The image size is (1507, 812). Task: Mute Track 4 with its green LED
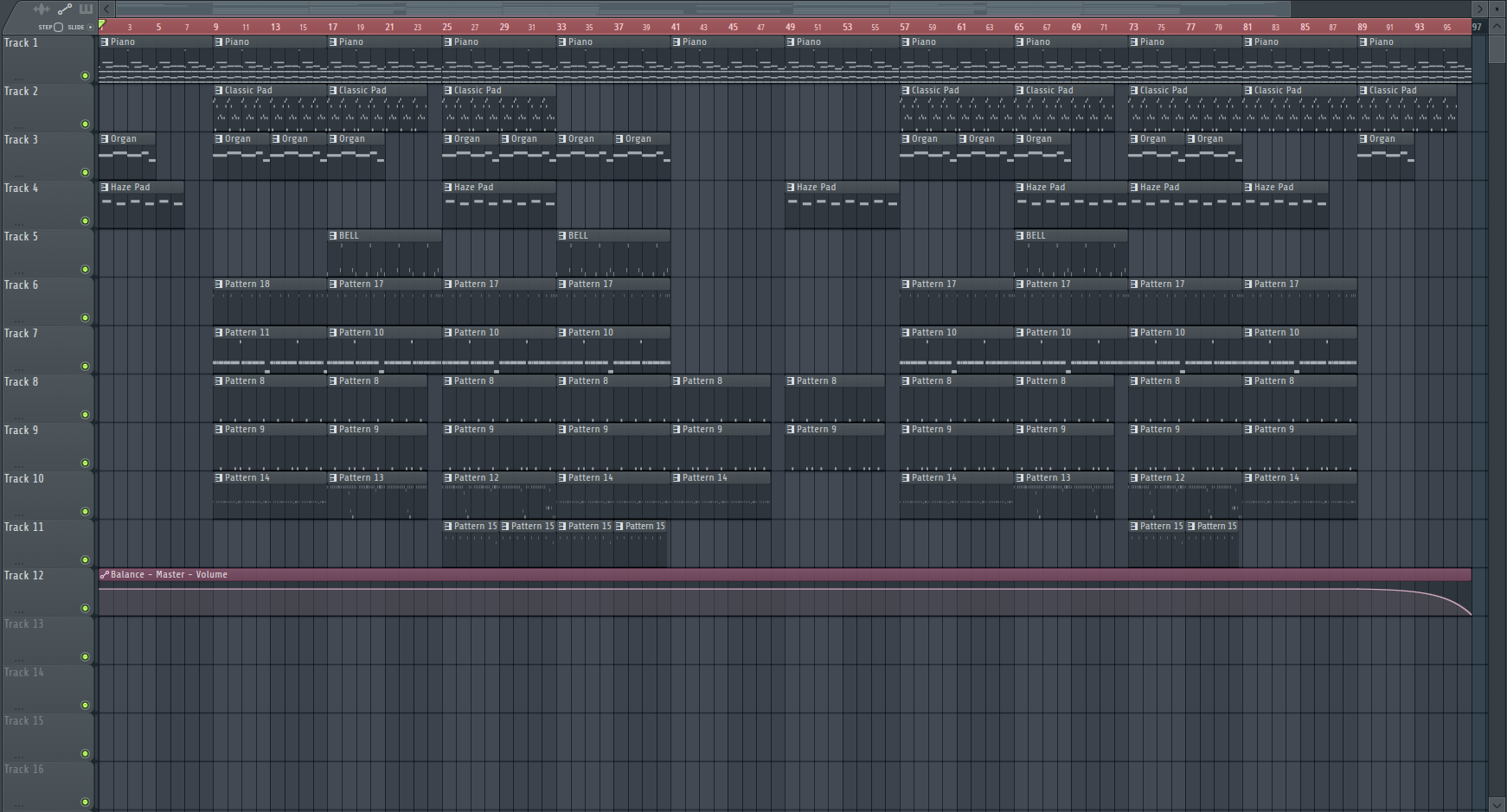tap(85, 221)
